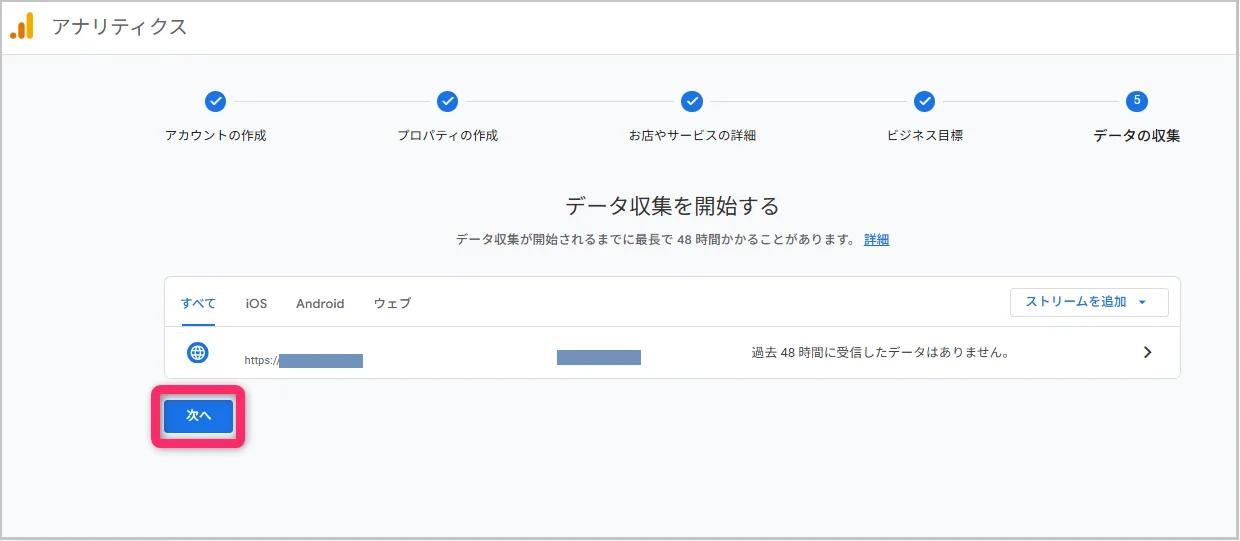The image size is (1240, 541).
Task: Open the ストリームを追加 dropdown
Action: (1089, 302)
